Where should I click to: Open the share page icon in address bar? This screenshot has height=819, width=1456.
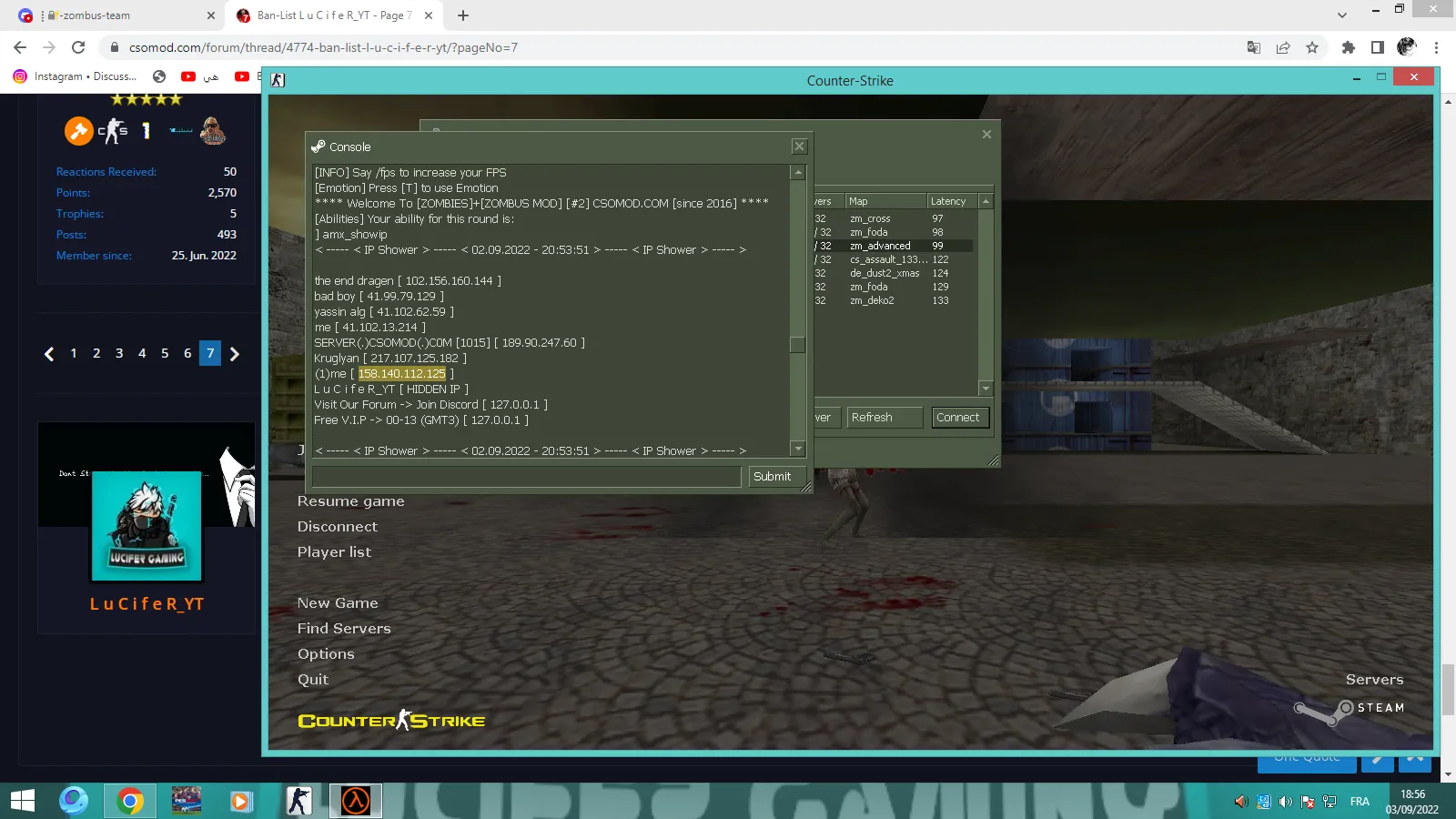pyautogui.click(x=1283, y=47)
